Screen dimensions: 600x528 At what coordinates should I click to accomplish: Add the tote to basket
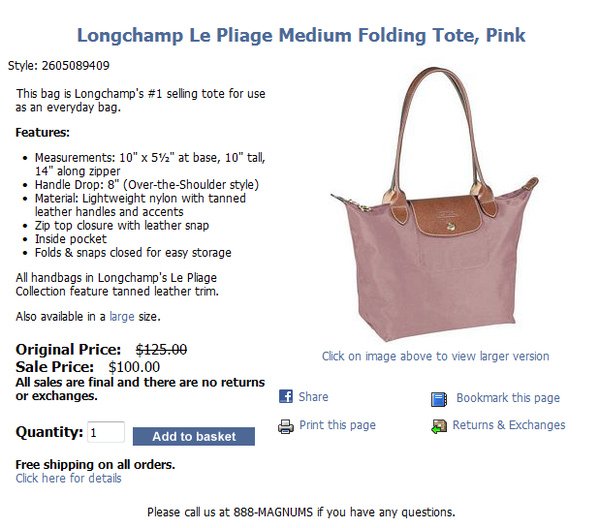194,436
